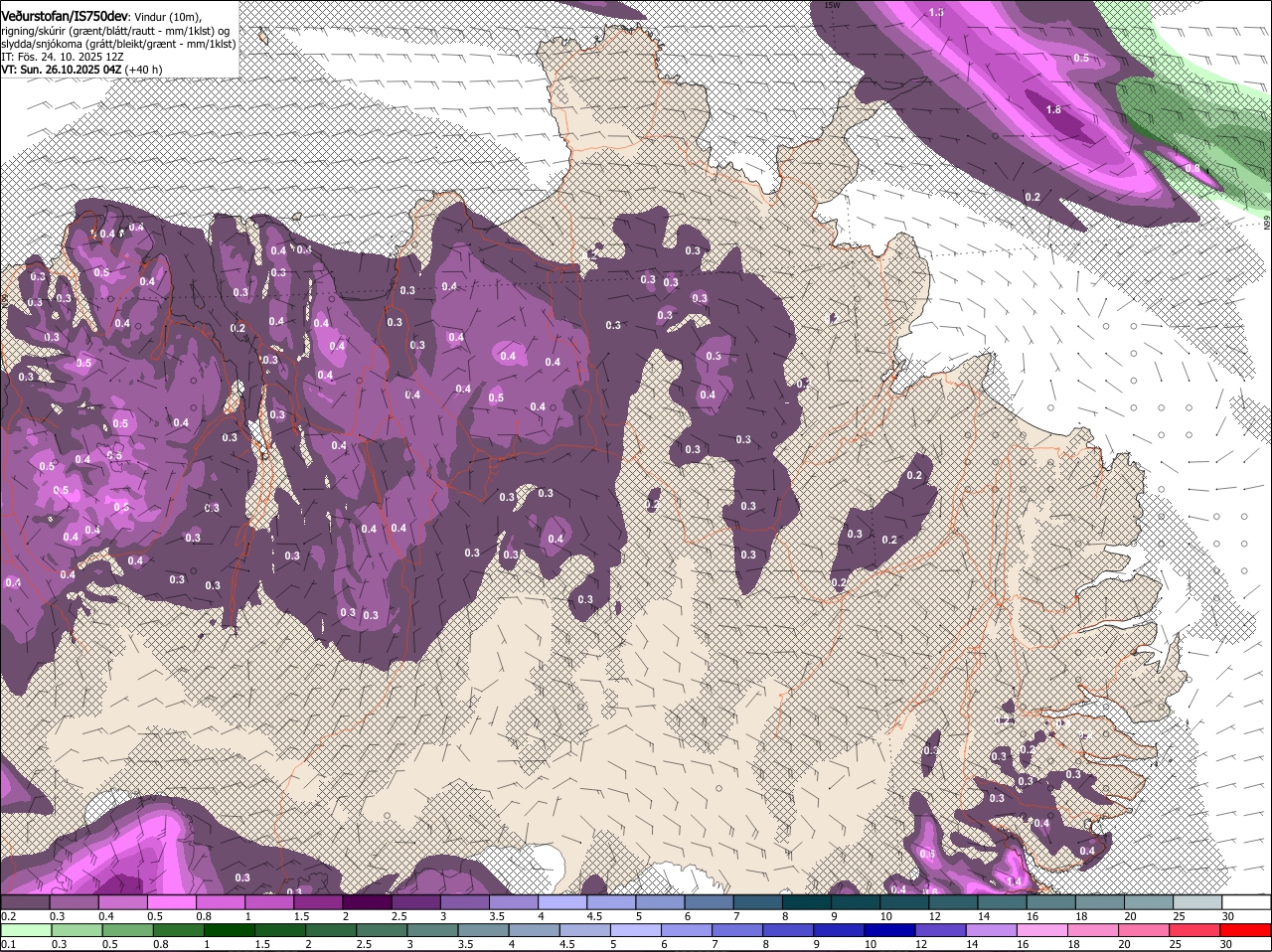Pick upper legend swatch between 1 and 1.5
Image resolution: width=1272 pixels, height=952 pixels.
pyautogui.click(x=268, y=901)
